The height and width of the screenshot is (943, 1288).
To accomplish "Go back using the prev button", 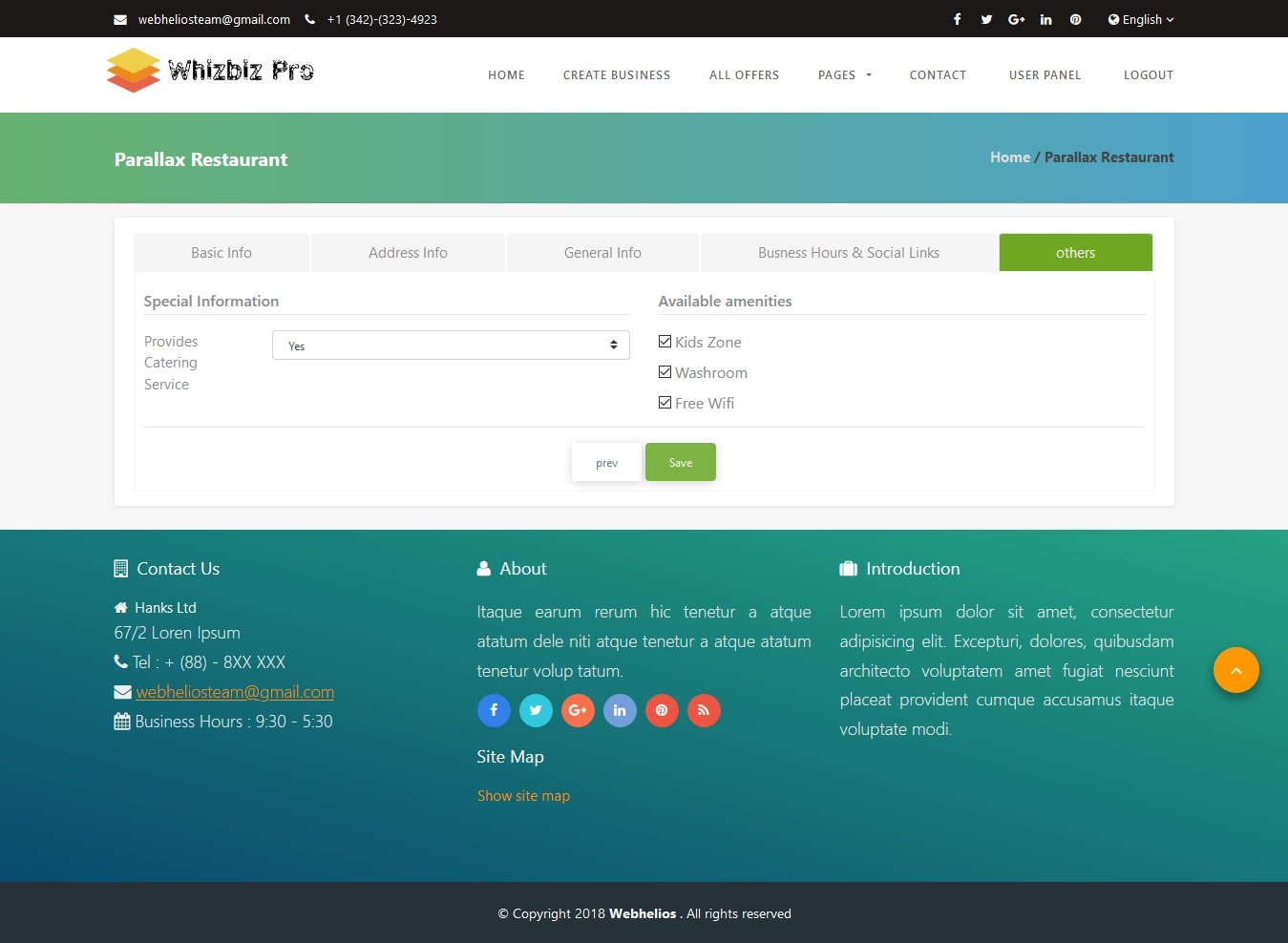I will 606,463.
